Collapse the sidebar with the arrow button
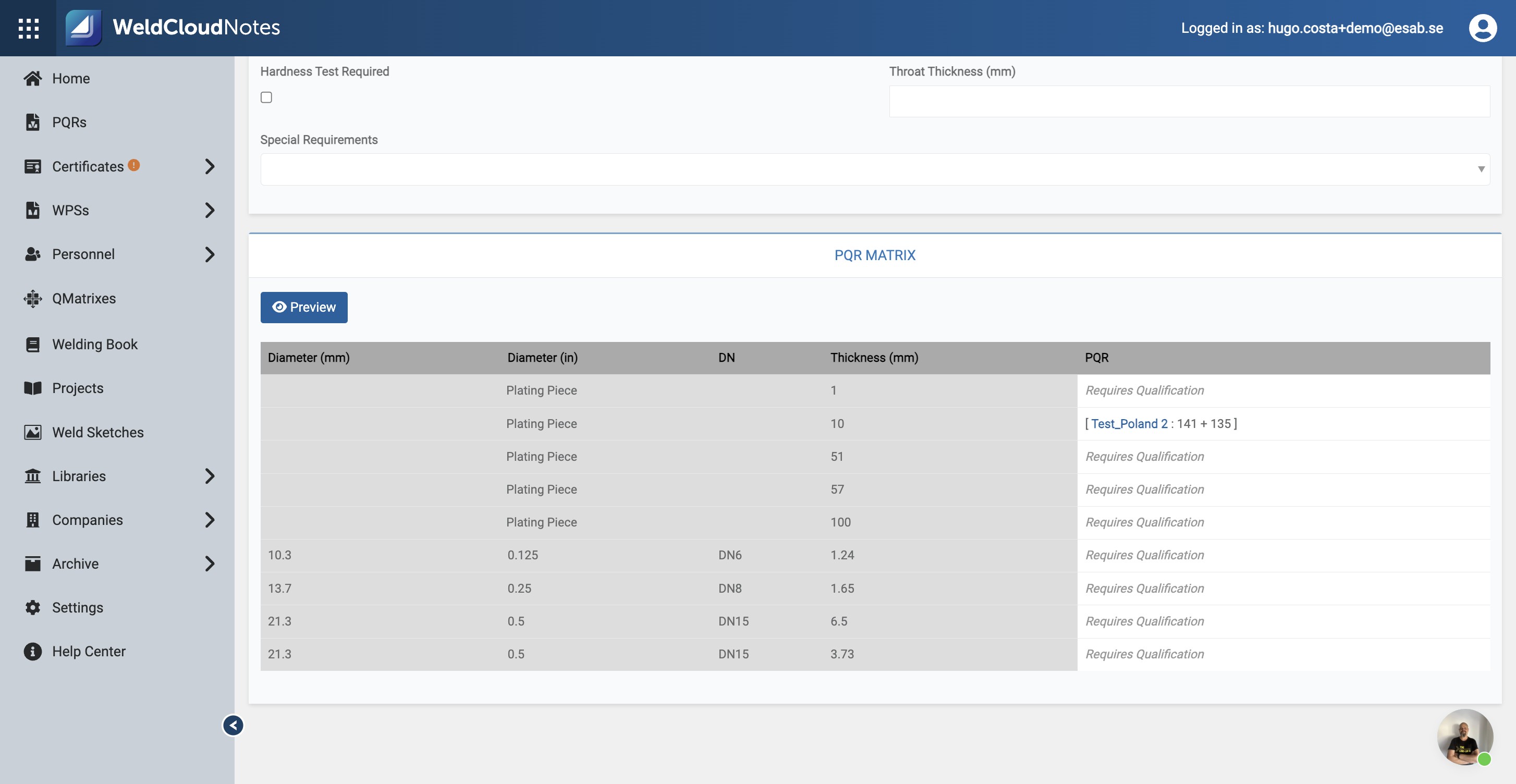This screenshot has height=784, width=1516. [x=233, y=725]
